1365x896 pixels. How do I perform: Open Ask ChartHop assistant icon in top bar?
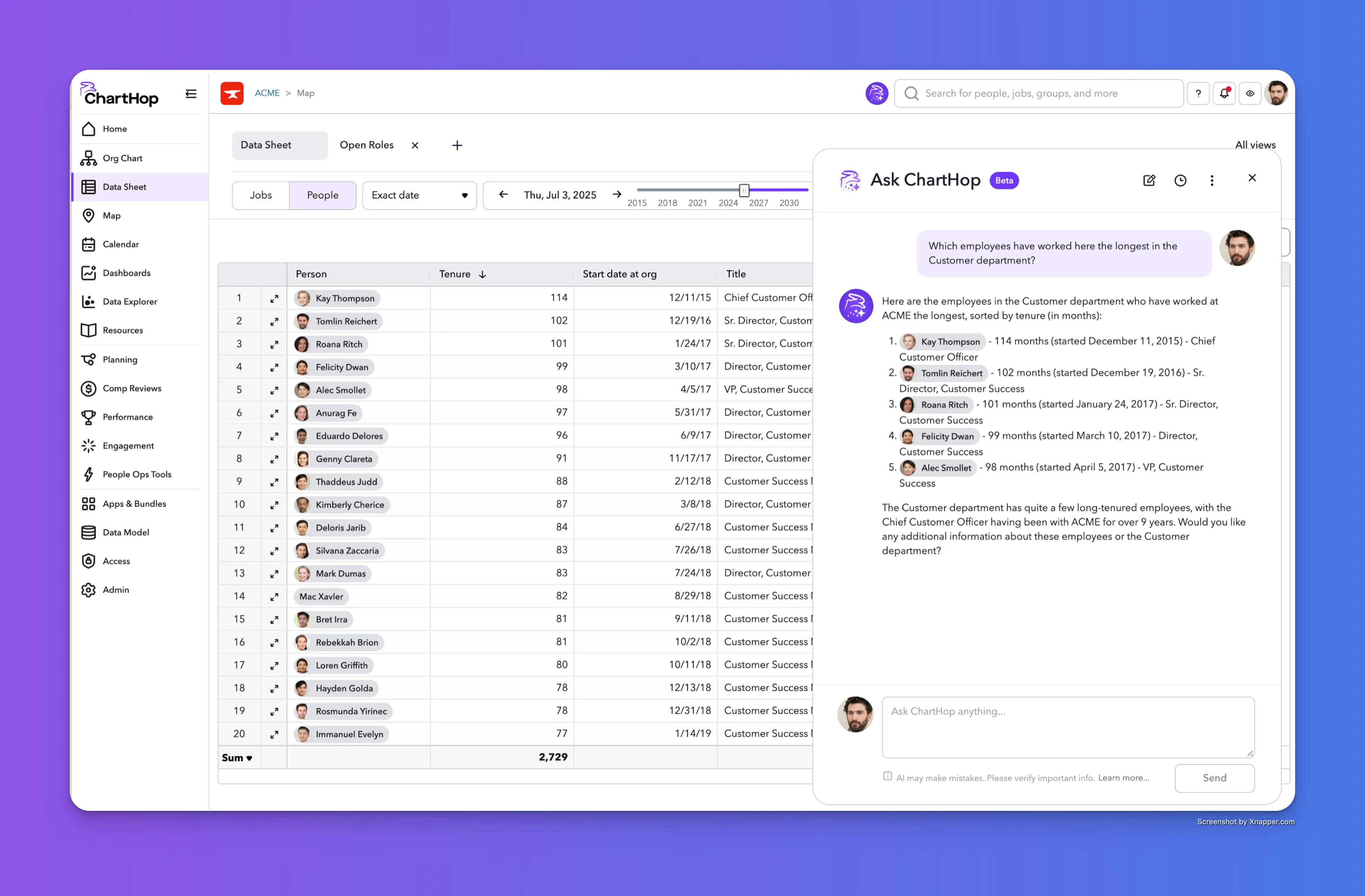[876, 93]
